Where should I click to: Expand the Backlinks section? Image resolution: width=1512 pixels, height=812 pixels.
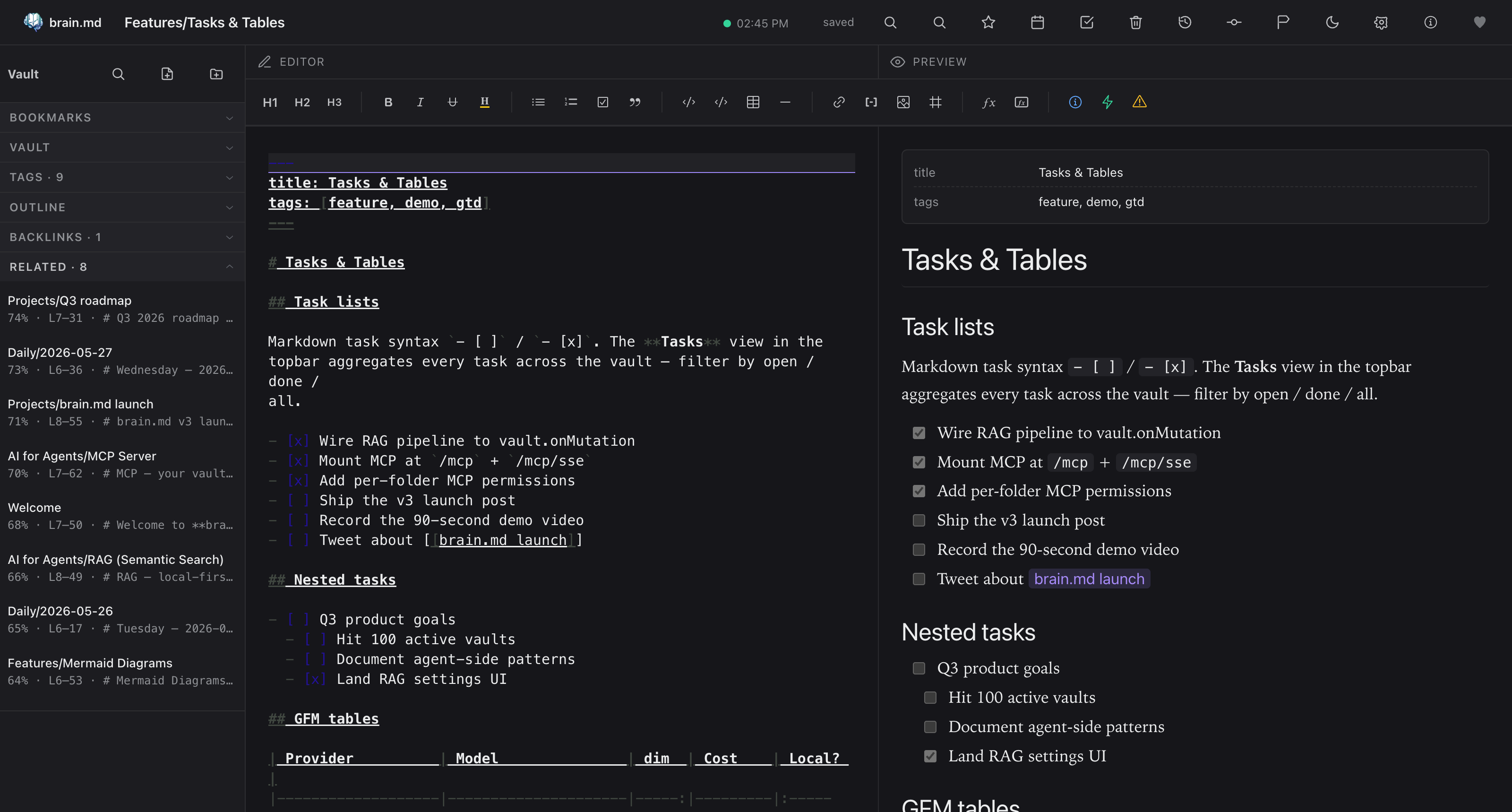[x=122, y=237]
